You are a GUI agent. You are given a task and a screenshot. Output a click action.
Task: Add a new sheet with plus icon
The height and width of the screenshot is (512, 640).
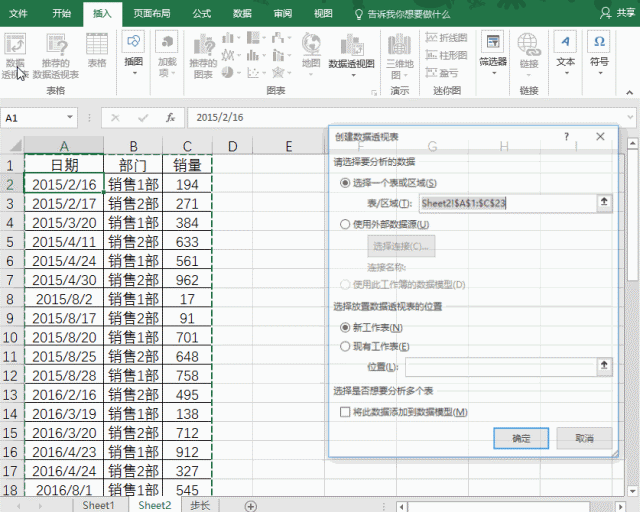pyautogui.click(x=250, y=505)
